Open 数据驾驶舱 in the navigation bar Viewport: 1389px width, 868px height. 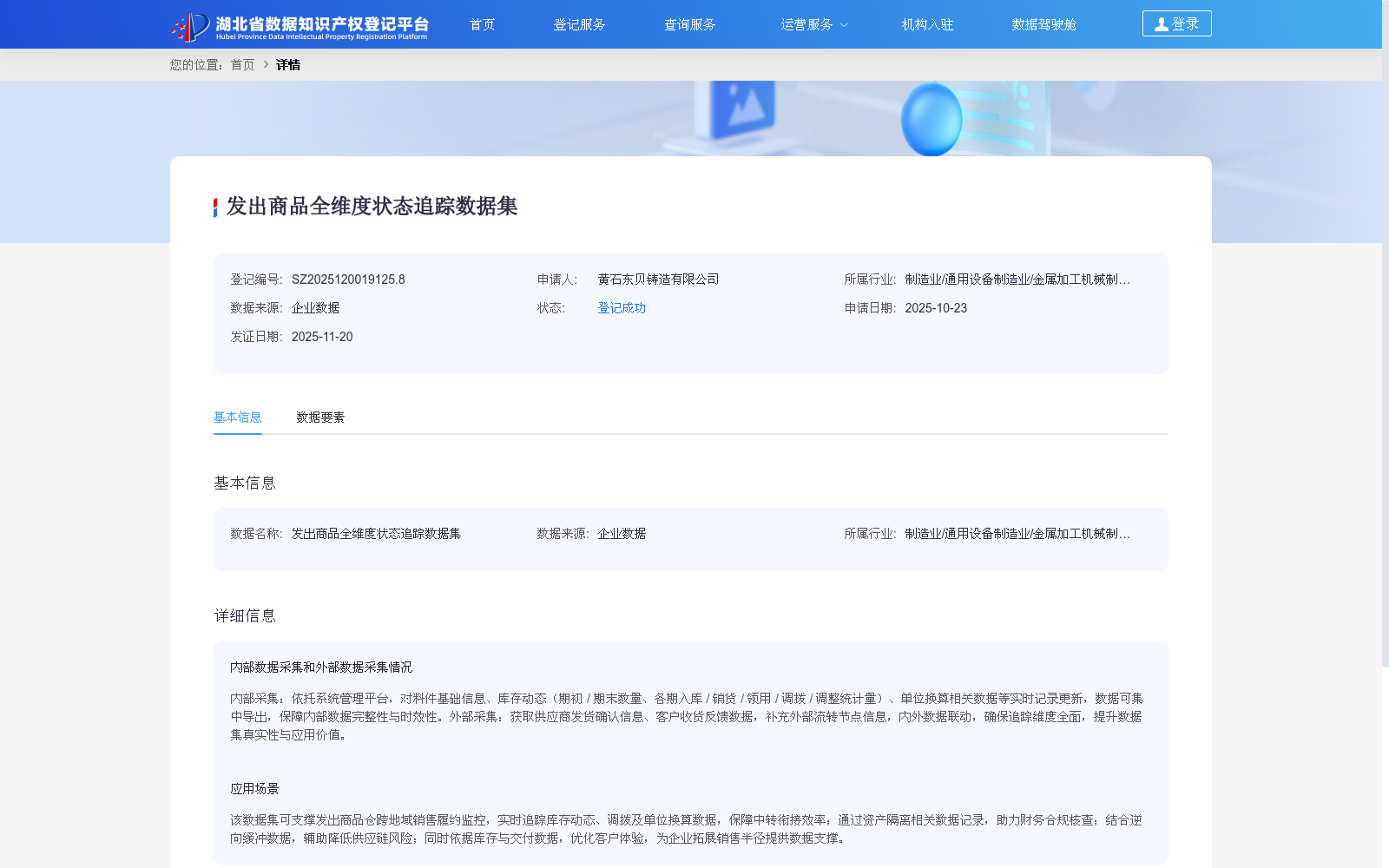tap(1043, 24)
